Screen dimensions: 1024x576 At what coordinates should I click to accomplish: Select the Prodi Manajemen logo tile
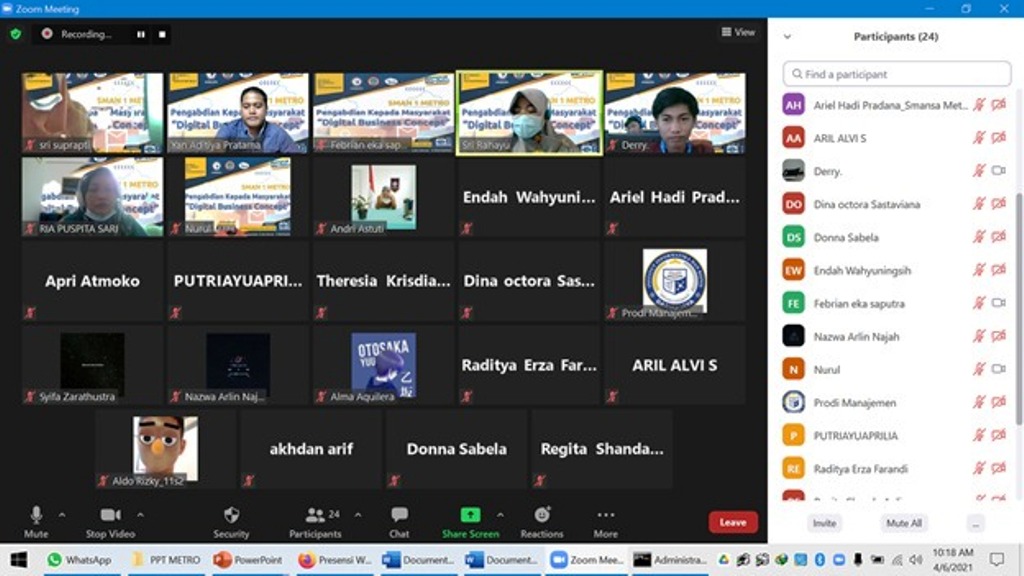pyautogui.click(x=675, y=281)
